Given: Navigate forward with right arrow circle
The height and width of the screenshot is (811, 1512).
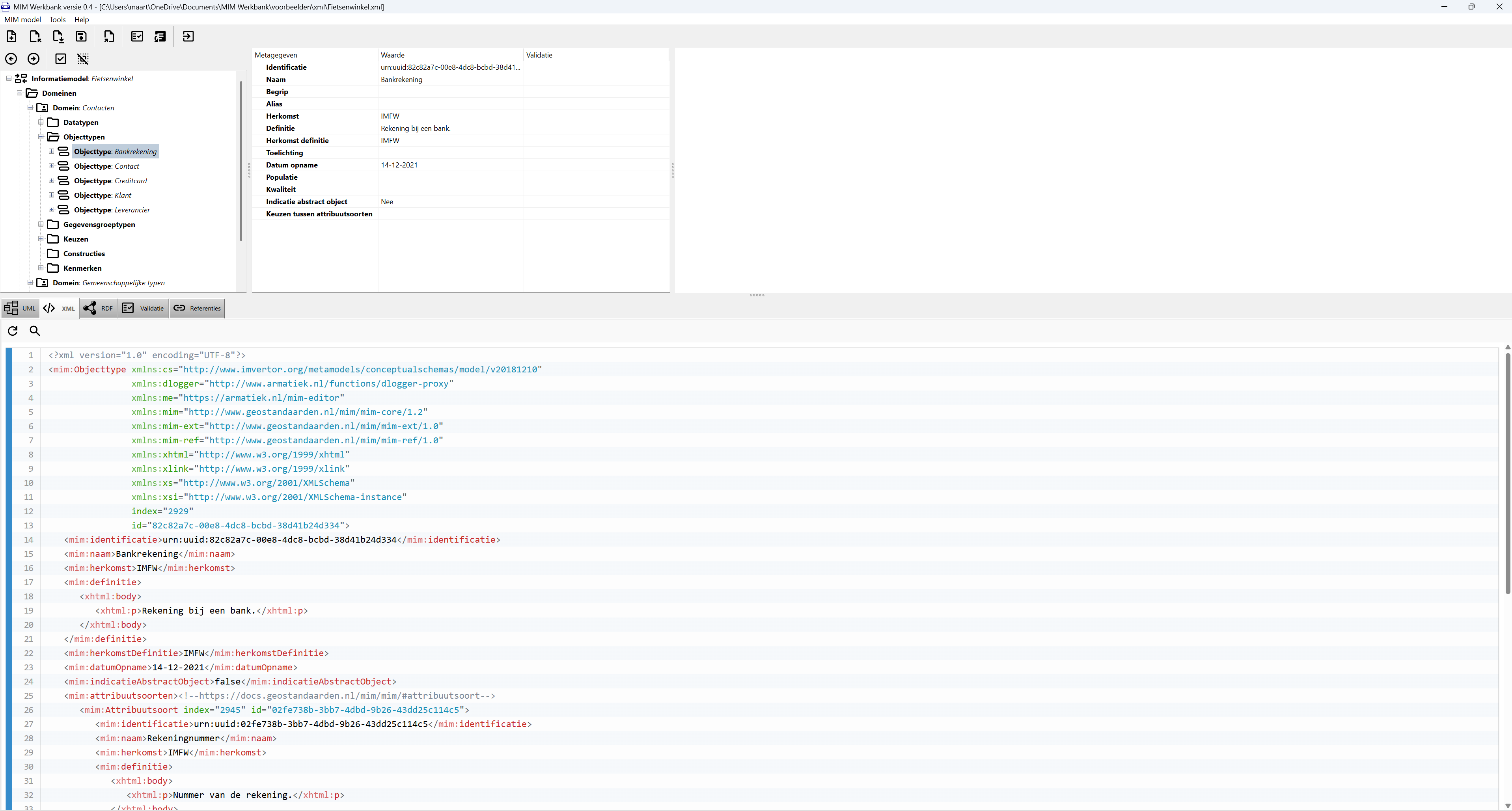Looking at the screenshot, I should coord(34,59).
